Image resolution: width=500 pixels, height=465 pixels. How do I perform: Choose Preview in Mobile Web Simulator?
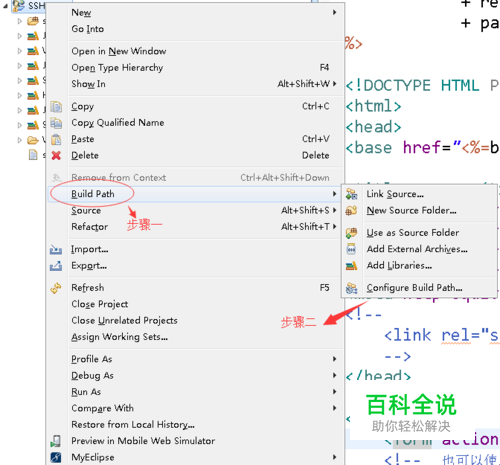[x=196, y=441]
